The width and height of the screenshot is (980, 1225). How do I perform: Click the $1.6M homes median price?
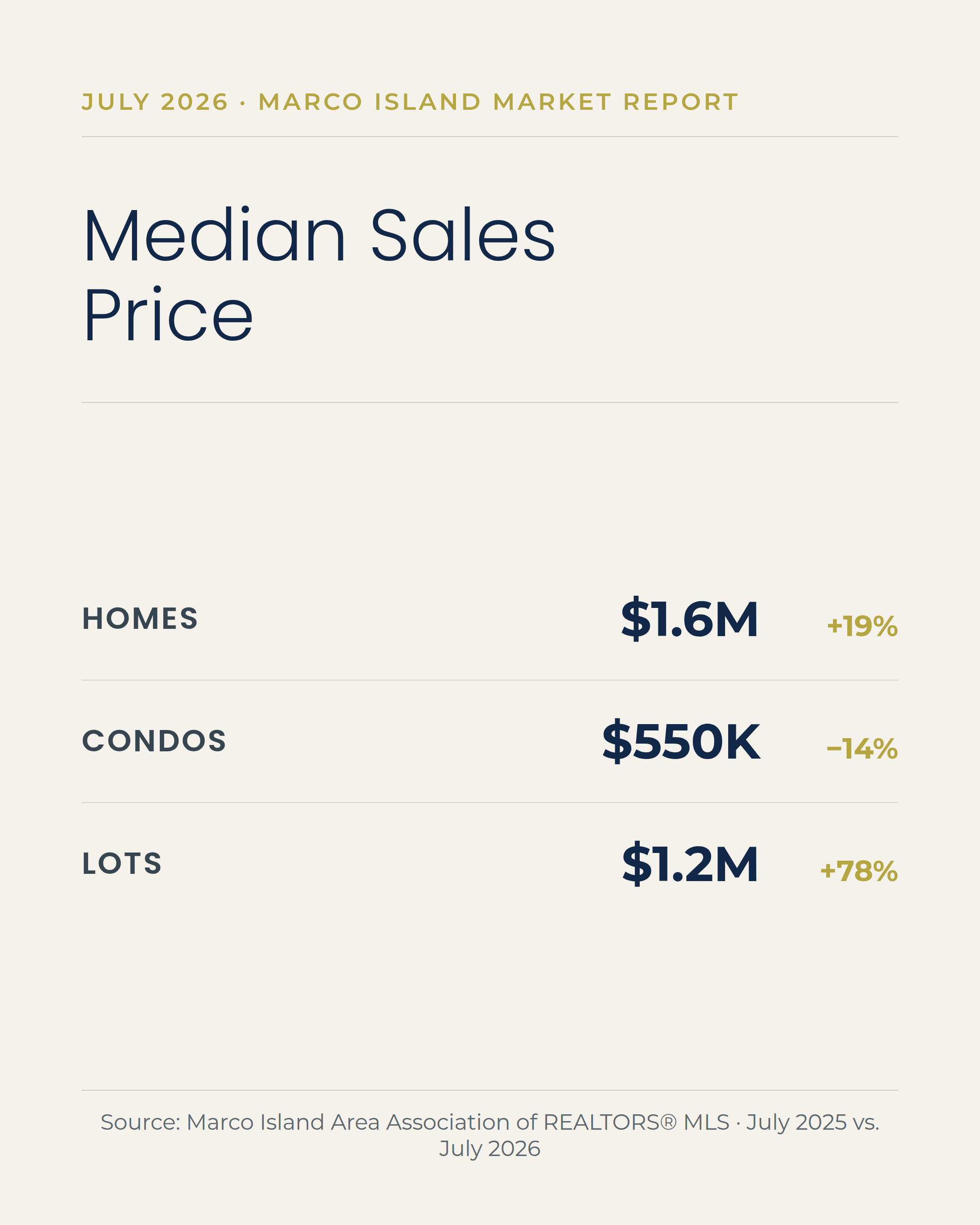click(689, 619)
